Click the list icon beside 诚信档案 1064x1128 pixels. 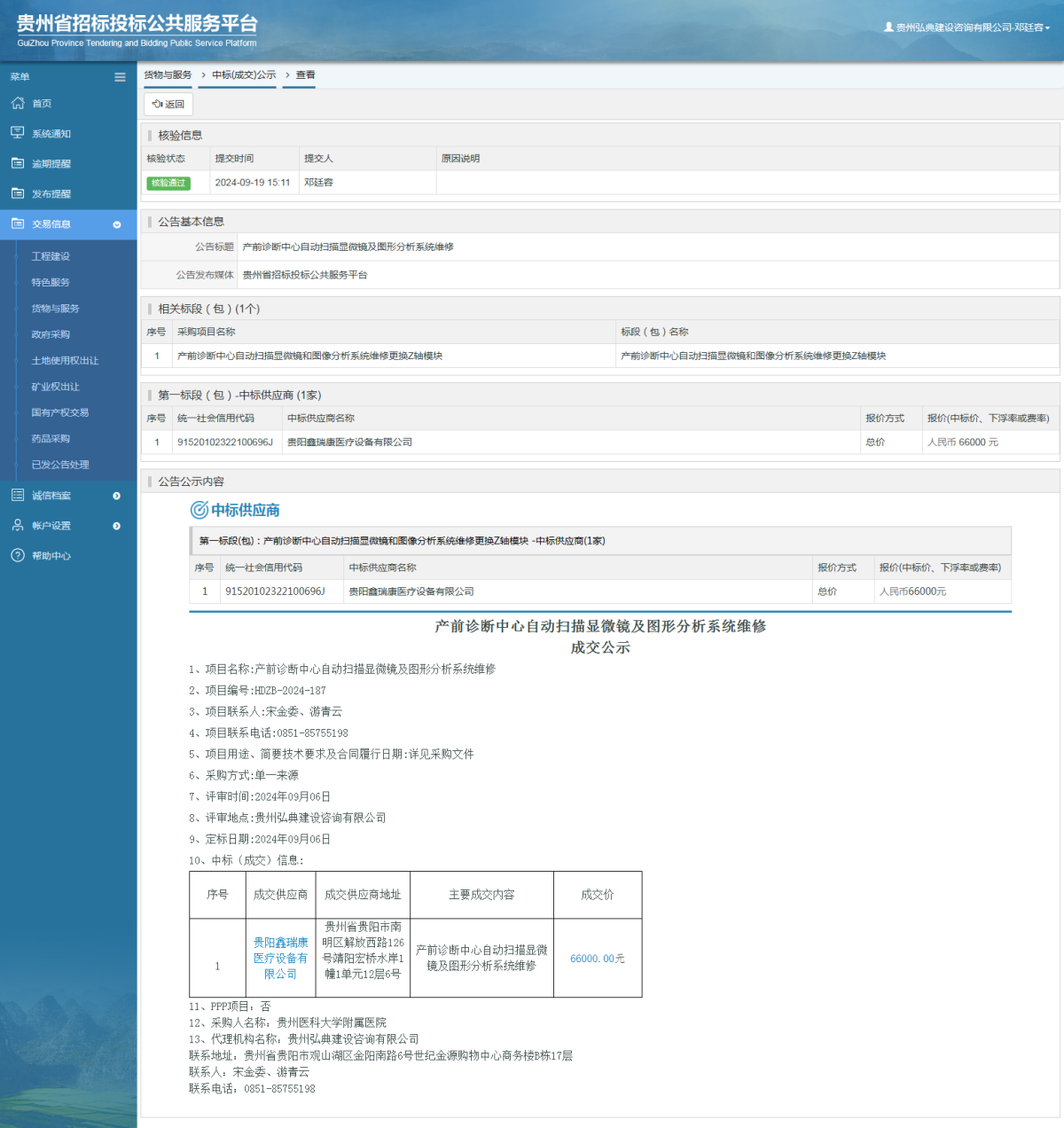coord(18,495)
